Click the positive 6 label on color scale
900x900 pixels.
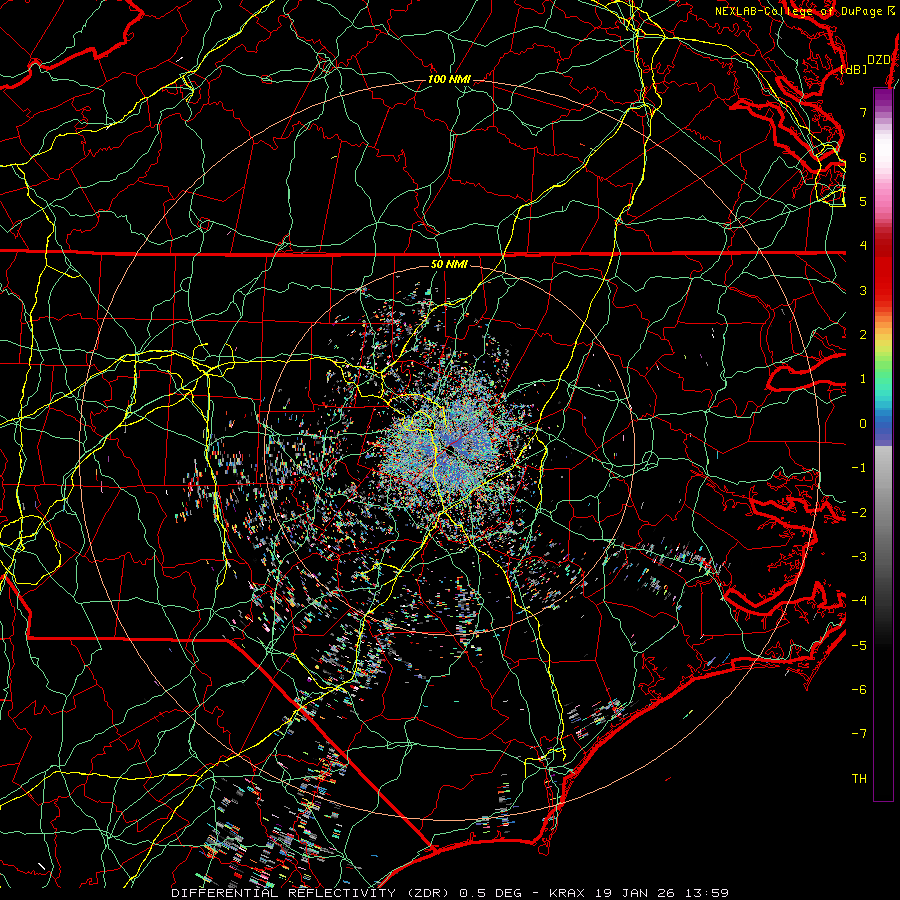click(863, 157)
